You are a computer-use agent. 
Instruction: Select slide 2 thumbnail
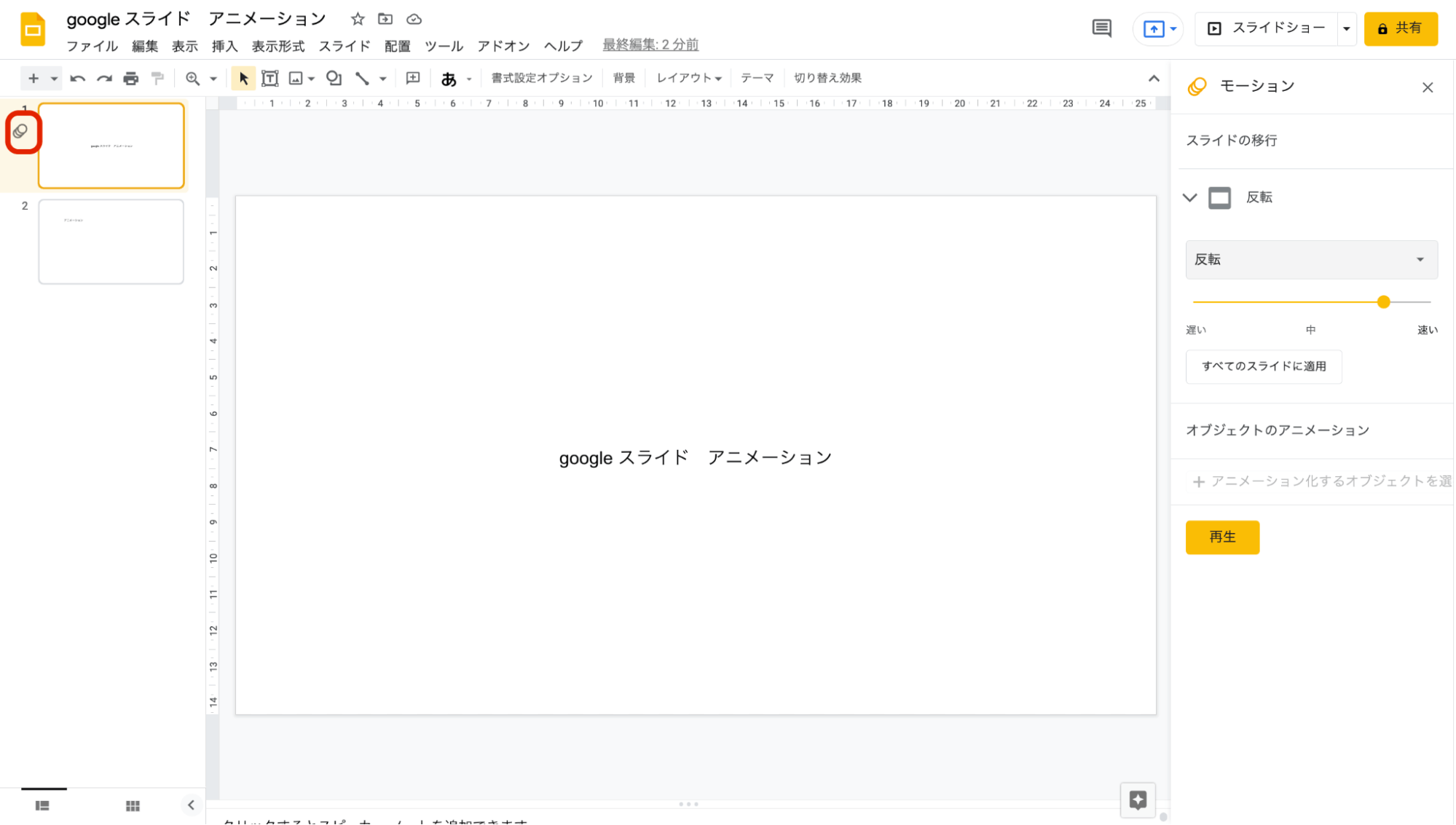[x=111, y=242]
